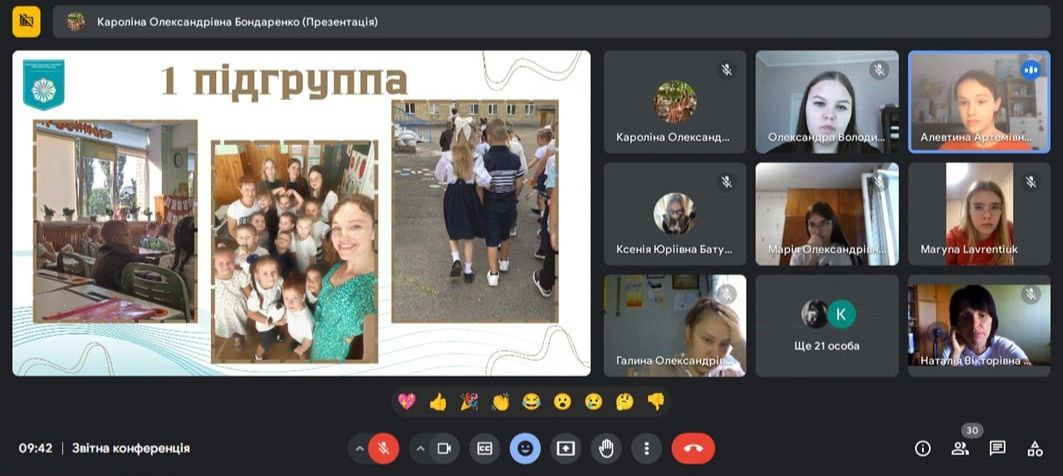Select Кароліна Олександ... participant tile

(675, 102)
